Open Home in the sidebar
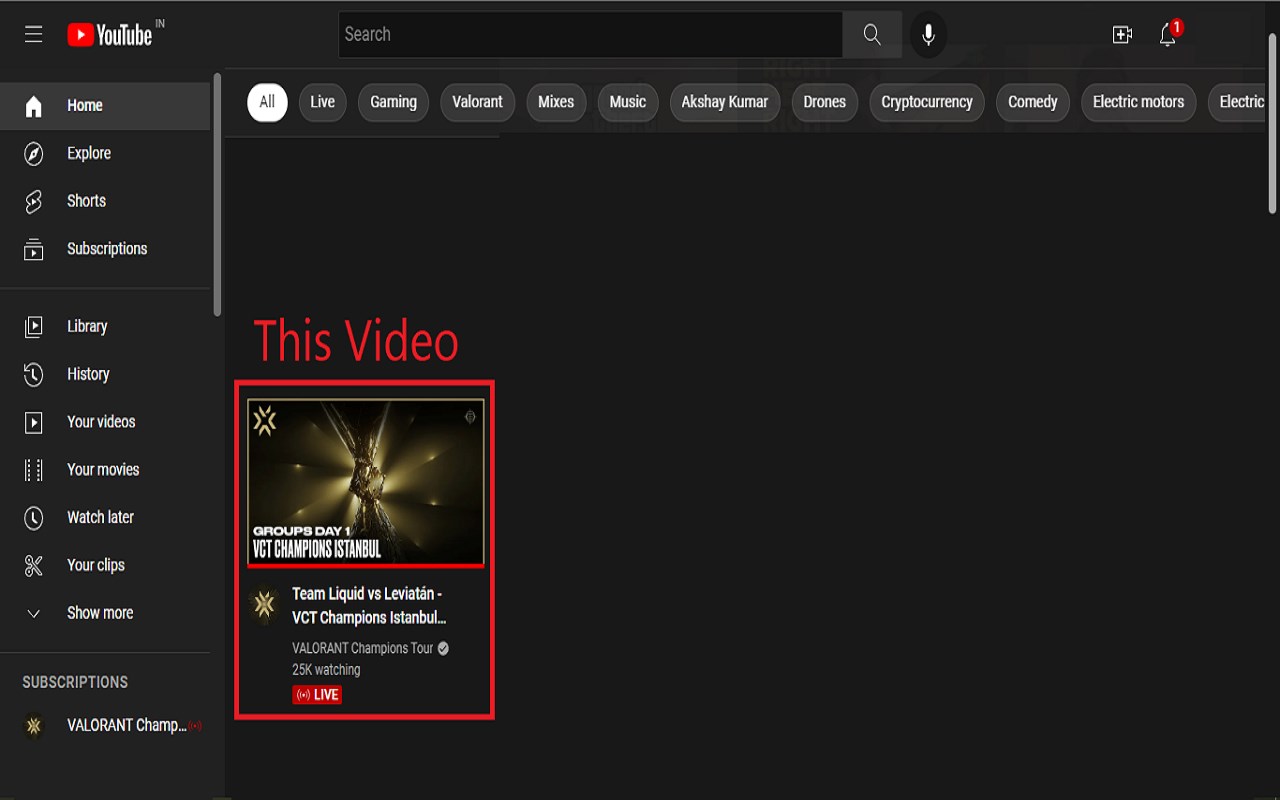 [105, 106]
